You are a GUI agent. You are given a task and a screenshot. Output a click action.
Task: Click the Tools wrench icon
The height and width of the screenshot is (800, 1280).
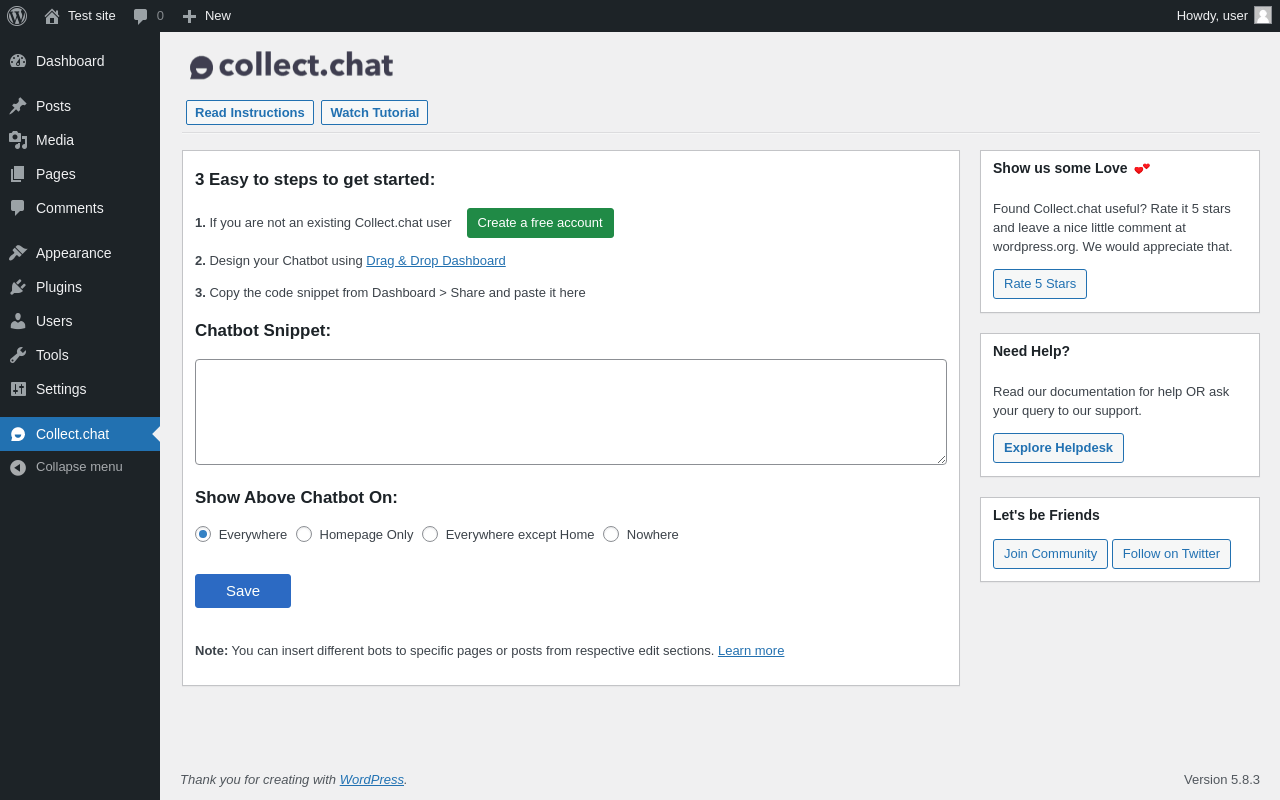(x=18, y=355)
